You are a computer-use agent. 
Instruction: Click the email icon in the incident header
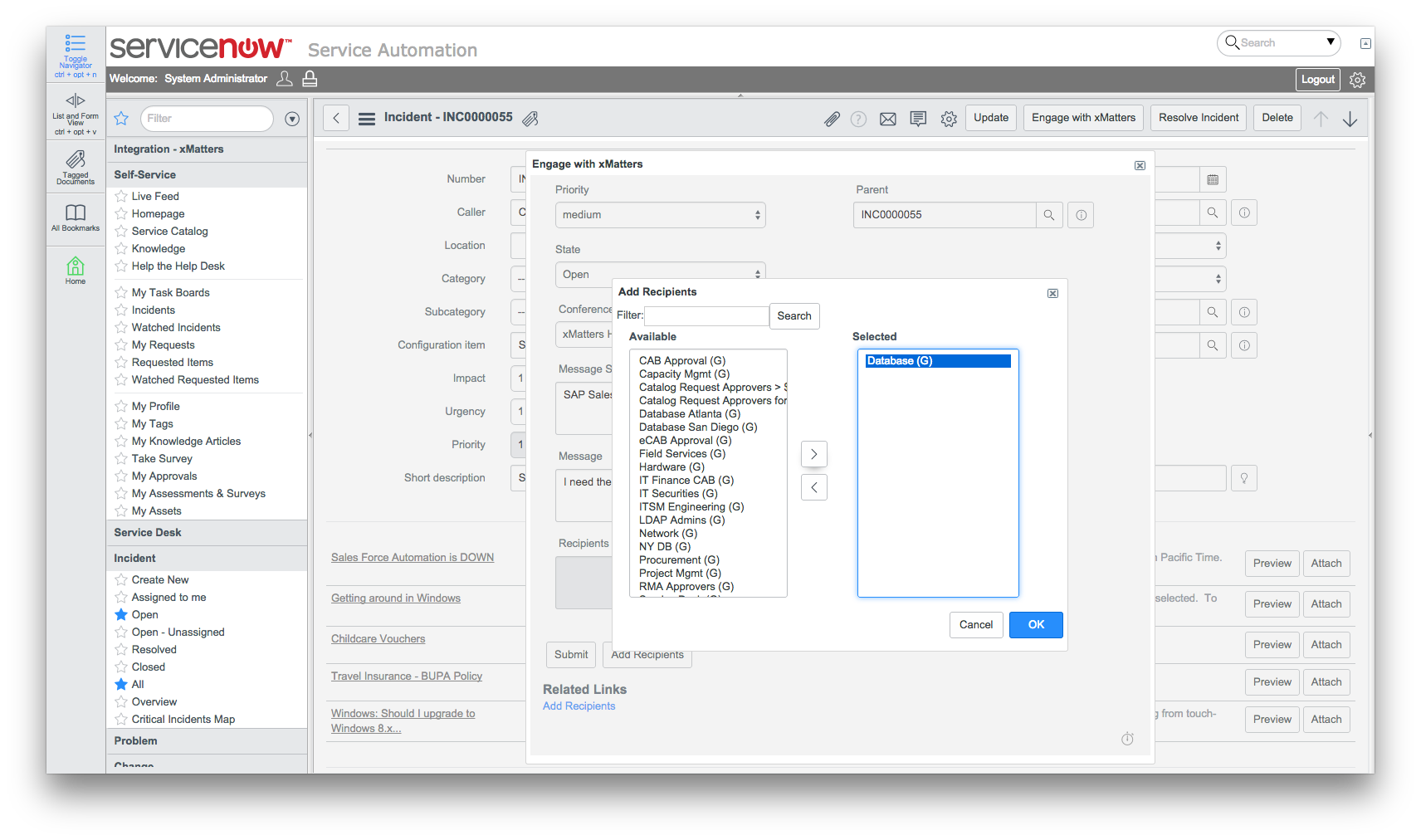coord(887,118)
